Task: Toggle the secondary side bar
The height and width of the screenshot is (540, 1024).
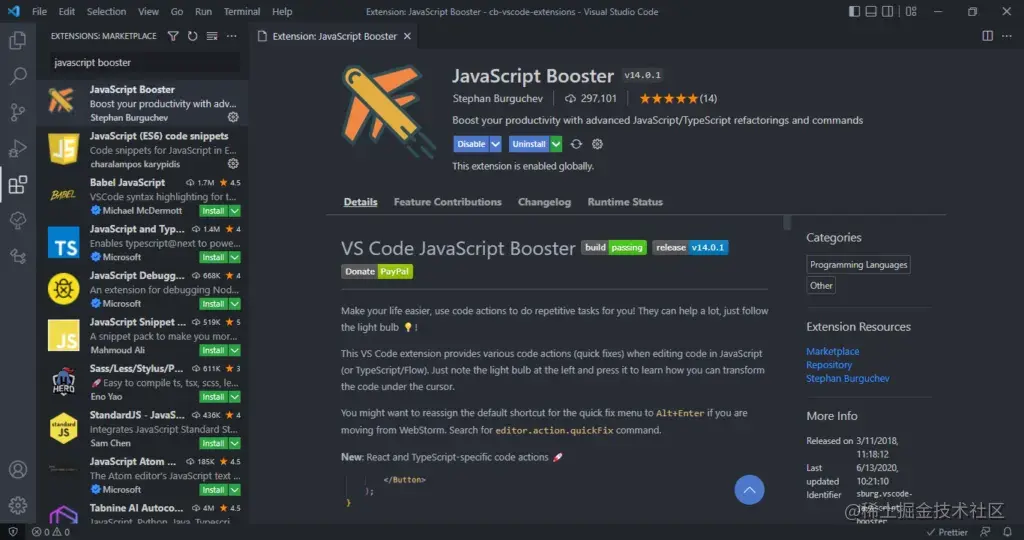Action: point(888,11)
